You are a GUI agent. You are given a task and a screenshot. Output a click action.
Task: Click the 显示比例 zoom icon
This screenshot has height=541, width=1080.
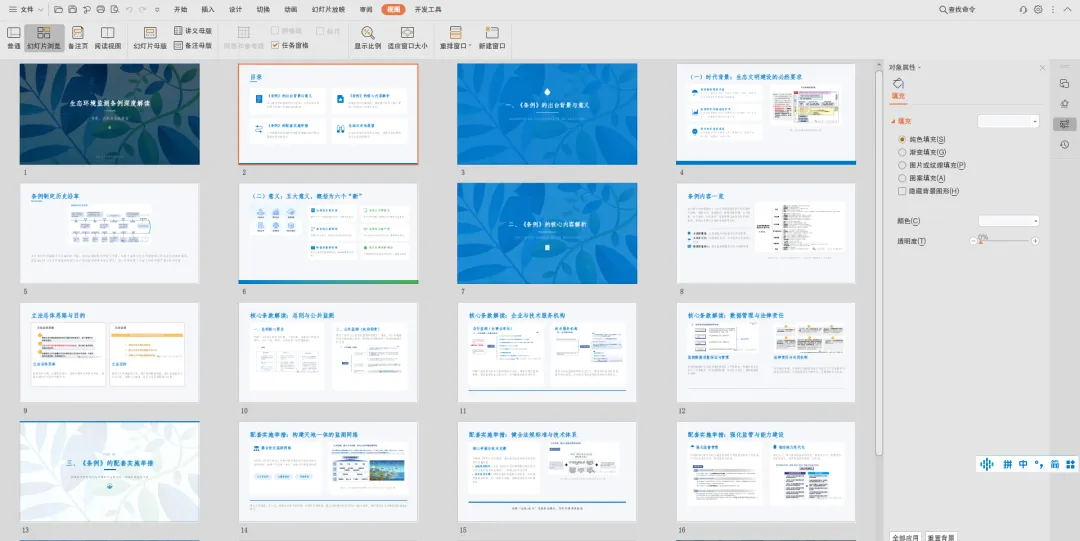(368, 32)
